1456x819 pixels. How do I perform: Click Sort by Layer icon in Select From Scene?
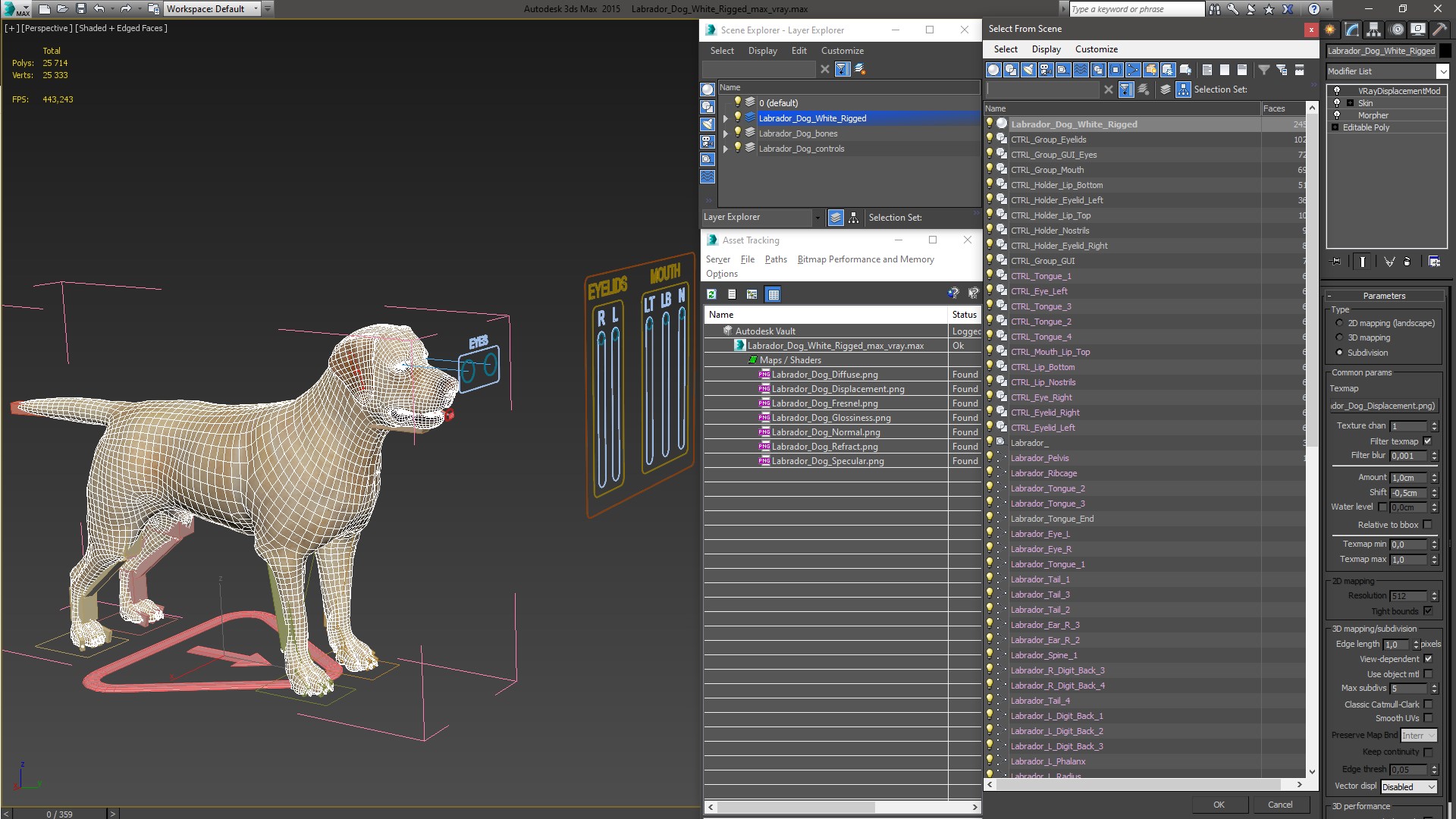(x=1166, y=89)
